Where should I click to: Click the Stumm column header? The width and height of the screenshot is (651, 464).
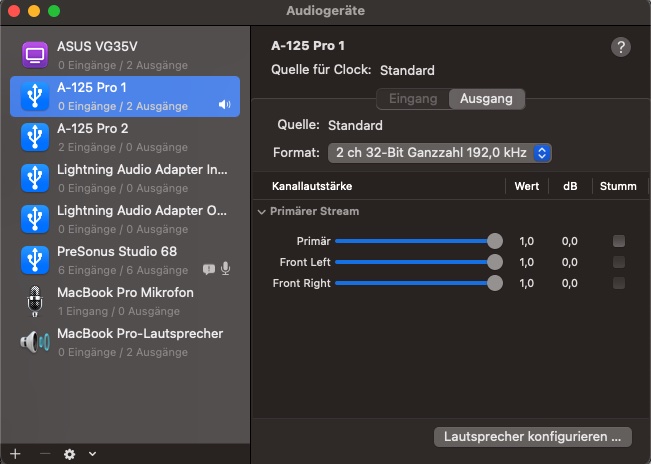click(618, 186)
